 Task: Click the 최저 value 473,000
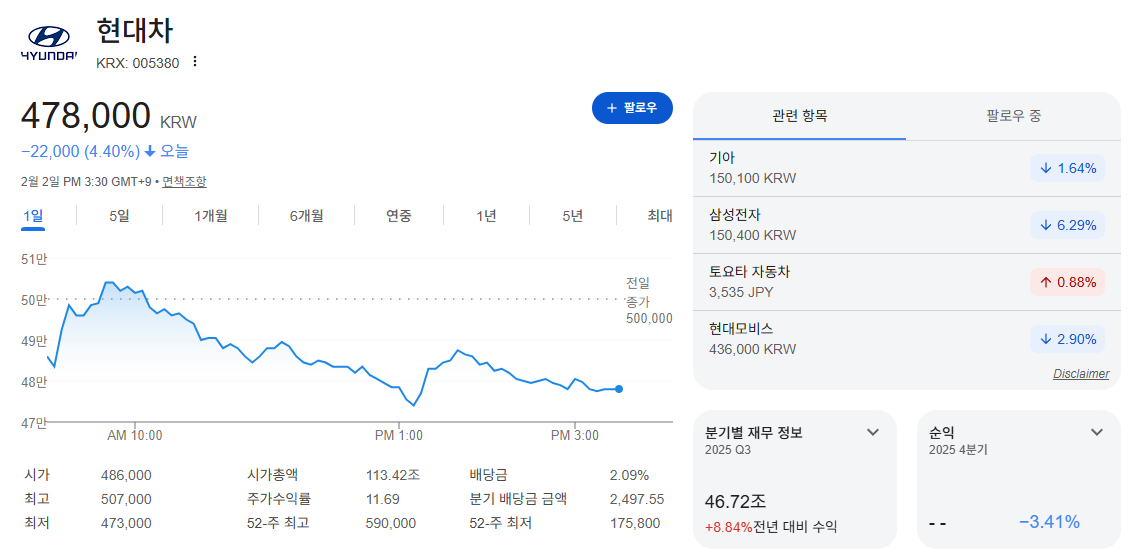(x=126, y=523)
